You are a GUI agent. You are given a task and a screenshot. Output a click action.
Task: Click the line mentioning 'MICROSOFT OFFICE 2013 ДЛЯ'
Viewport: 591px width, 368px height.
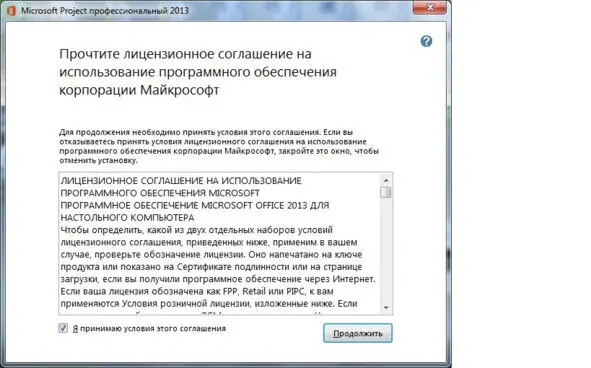click(195, 205)
